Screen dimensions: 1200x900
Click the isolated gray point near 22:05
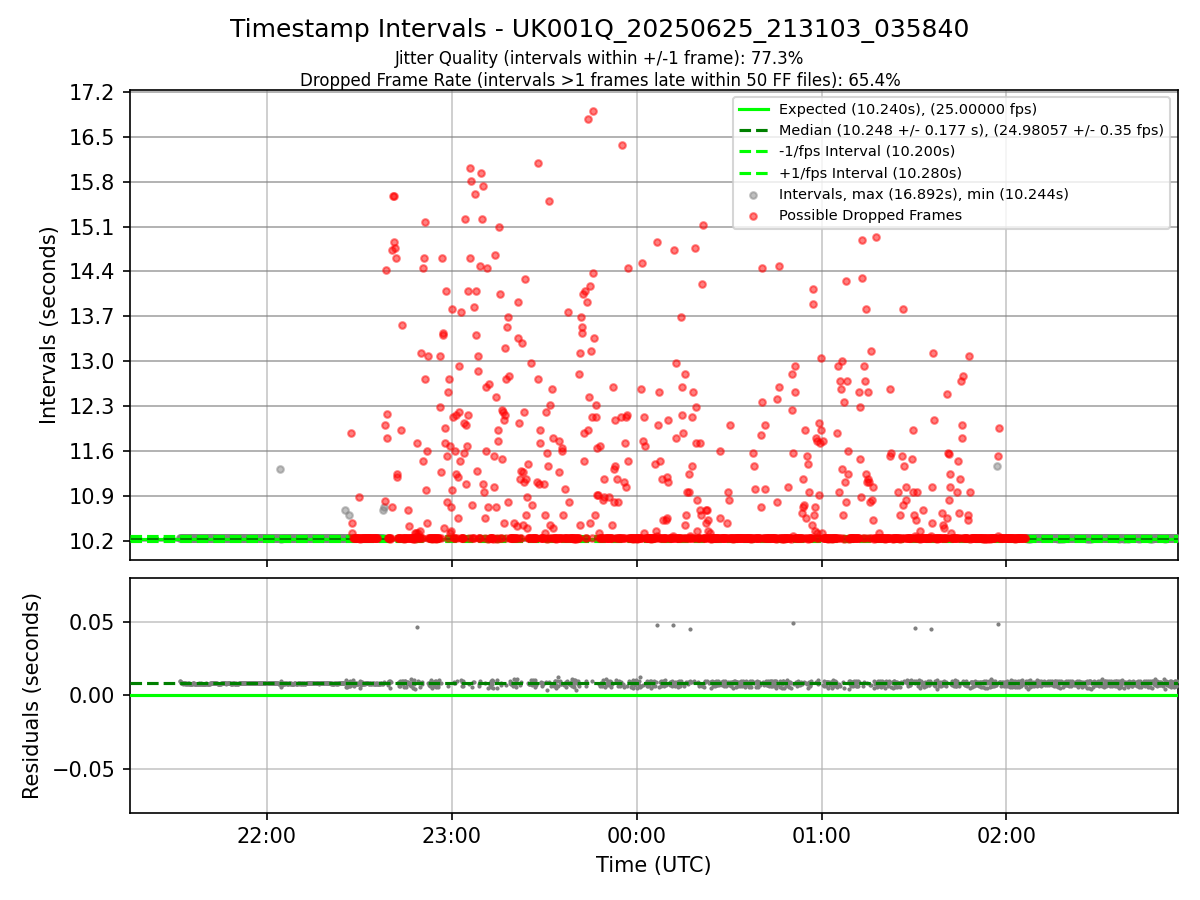(x=280, y=469)
